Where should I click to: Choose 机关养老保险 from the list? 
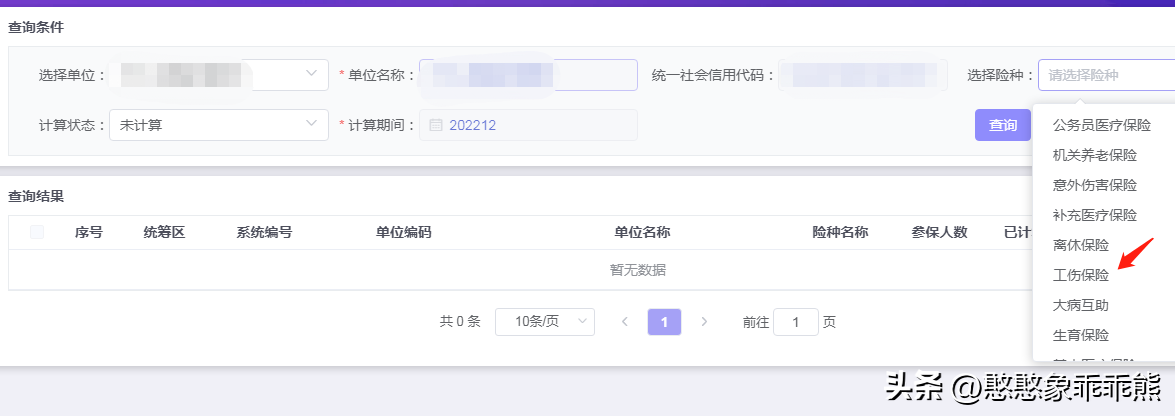(x=1094, y=155)
